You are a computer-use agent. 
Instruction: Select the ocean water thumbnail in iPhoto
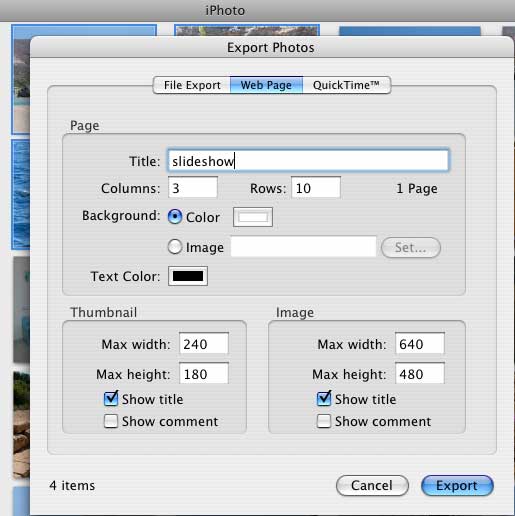(21, 195)
